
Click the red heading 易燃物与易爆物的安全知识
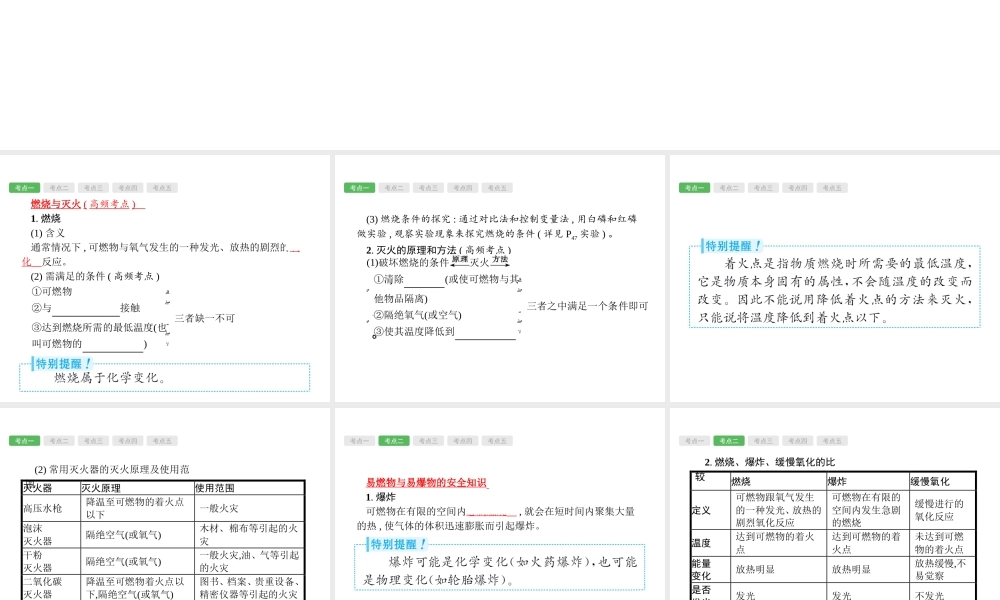point(427,483)
